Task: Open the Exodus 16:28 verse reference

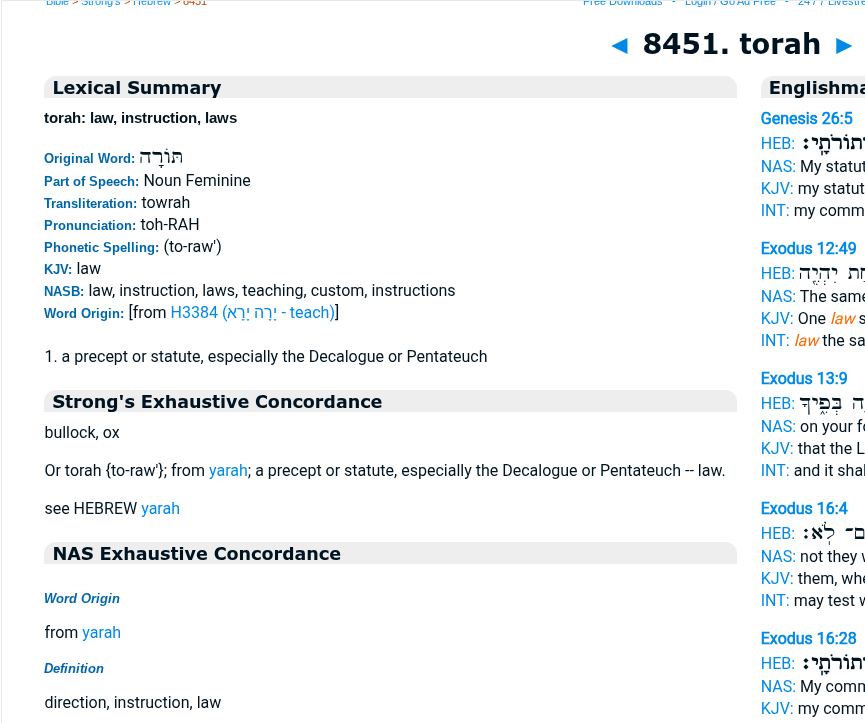Action: click(808, 639)
